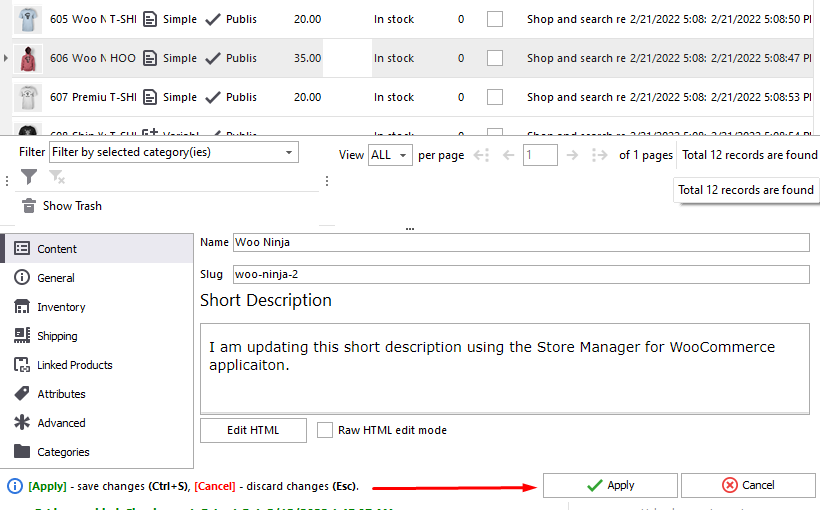Click published checkmark icon in row 605
Viewport: 820px width, 510px height.
click(x=213, y=19)
